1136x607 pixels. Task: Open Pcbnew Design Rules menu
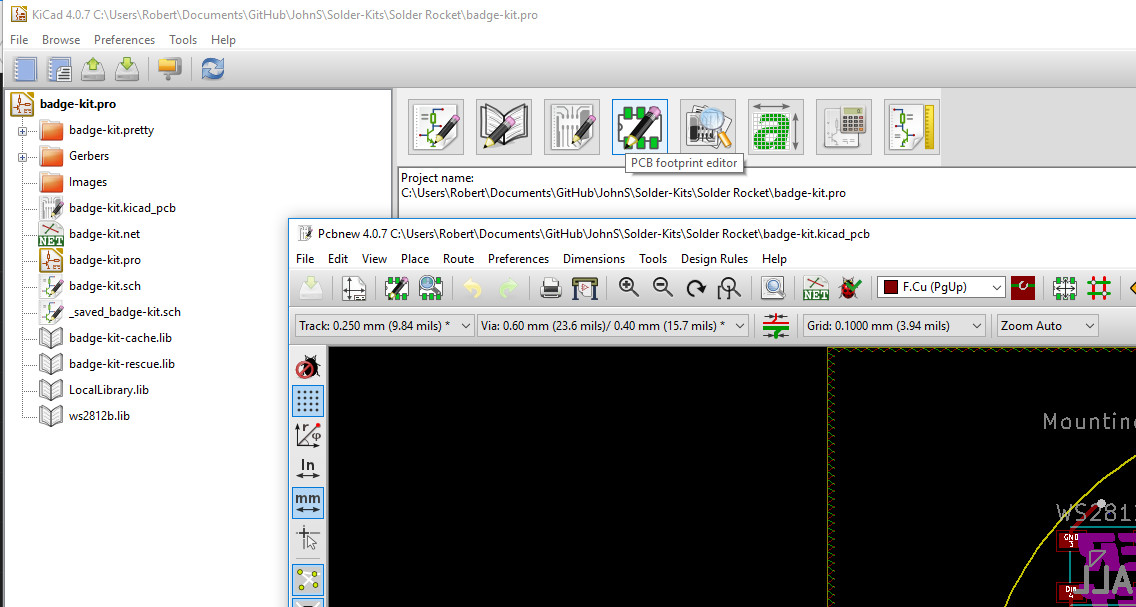click(714, 259)
